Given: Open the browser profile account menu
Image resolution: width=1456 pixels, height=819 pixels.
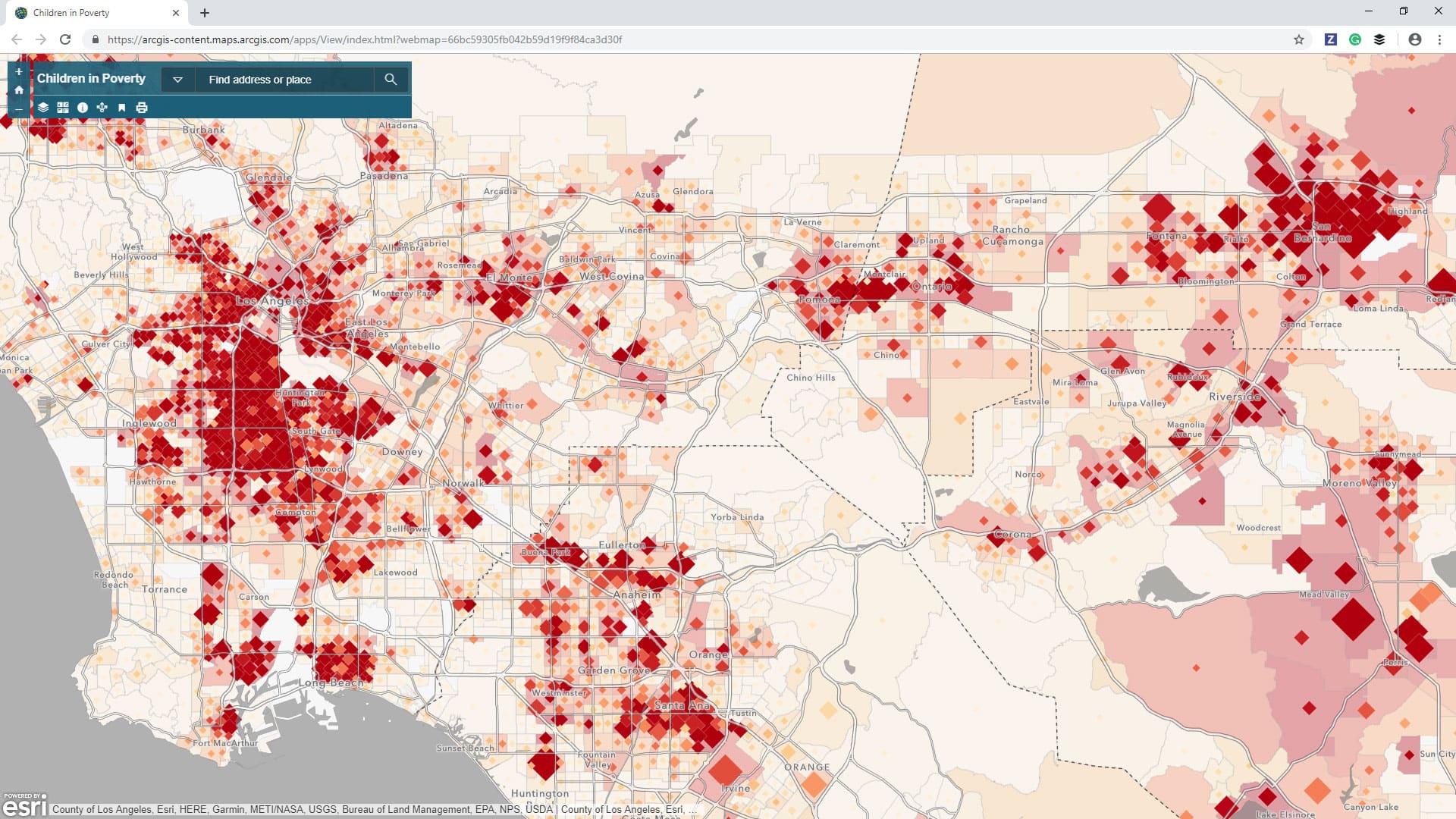Looking at the screenshot, I should pyautogui.click(x=1414, y=39).
